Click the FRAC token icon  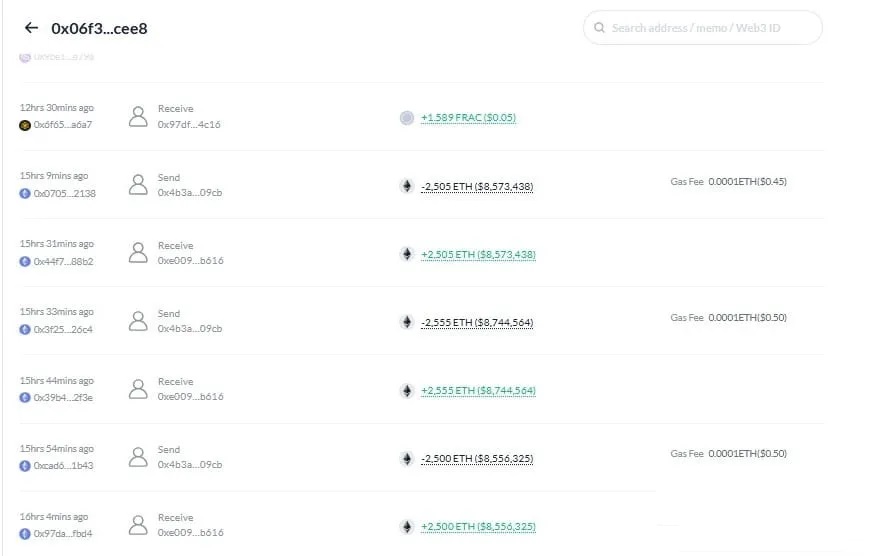pos(406,117)
